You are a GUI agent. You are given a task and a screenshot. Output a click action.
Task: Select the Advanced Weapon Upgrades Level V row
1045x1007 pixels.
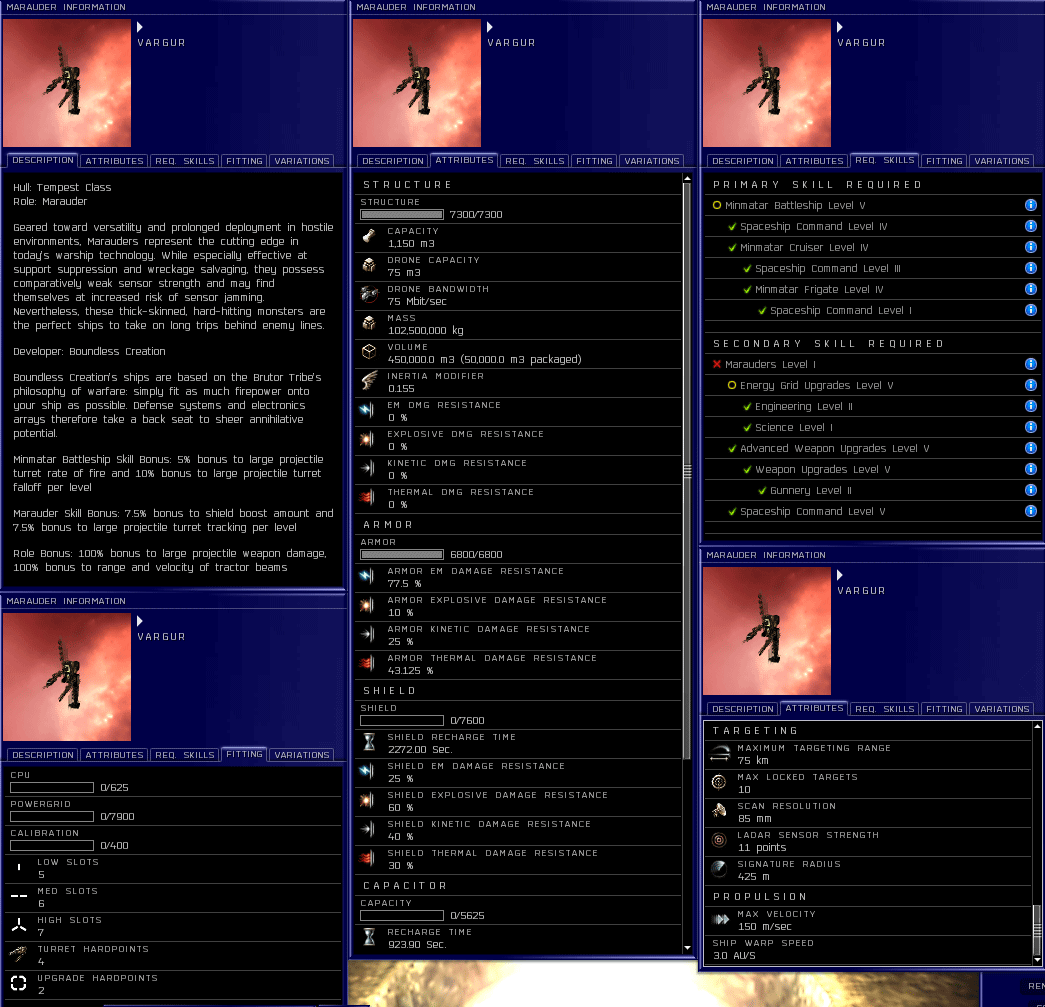pyautogui.click(x=873, y=448)
